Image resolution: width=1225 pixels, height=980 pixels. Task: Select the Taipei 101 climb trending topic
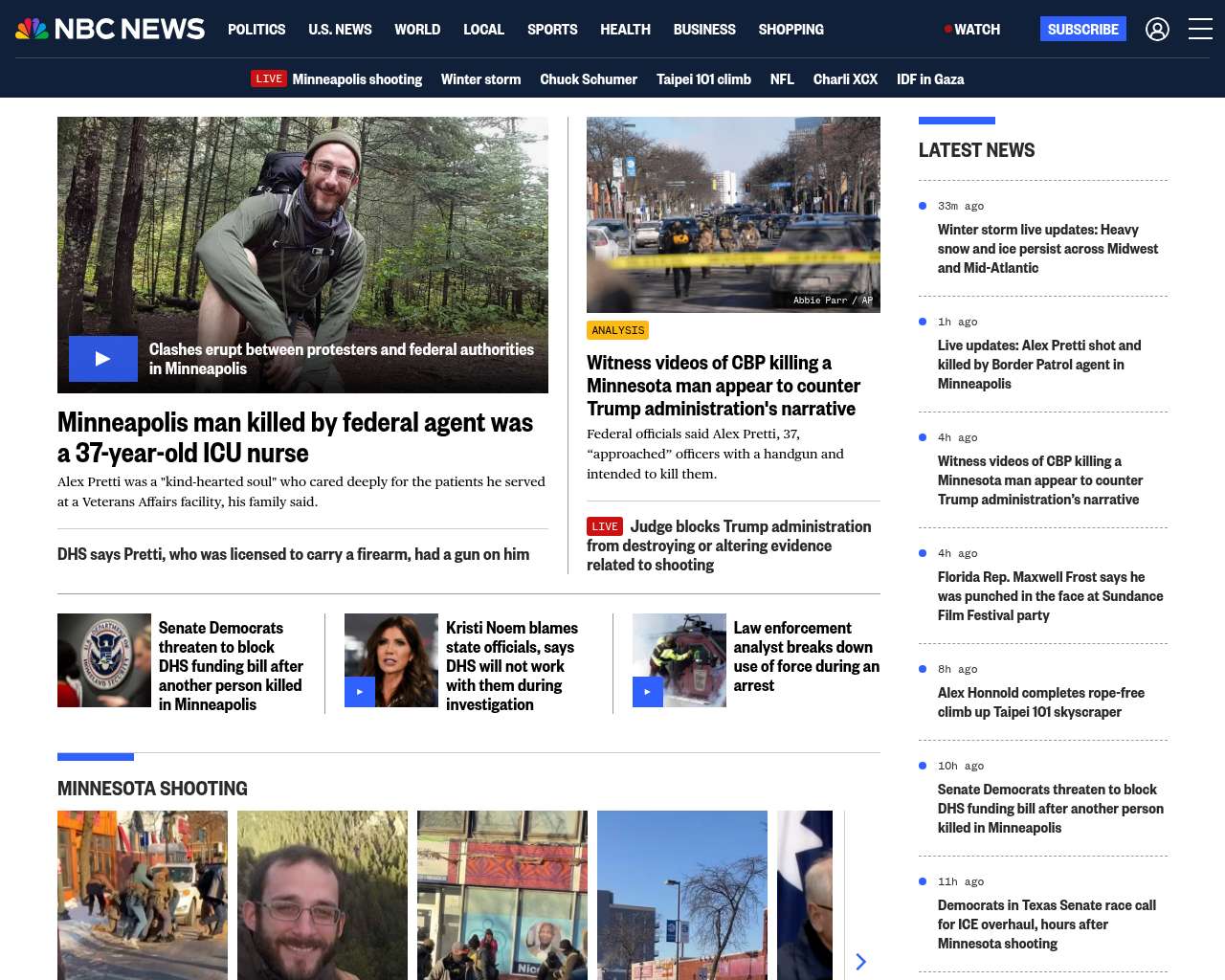pyautogui.click(x=703, y=79)
